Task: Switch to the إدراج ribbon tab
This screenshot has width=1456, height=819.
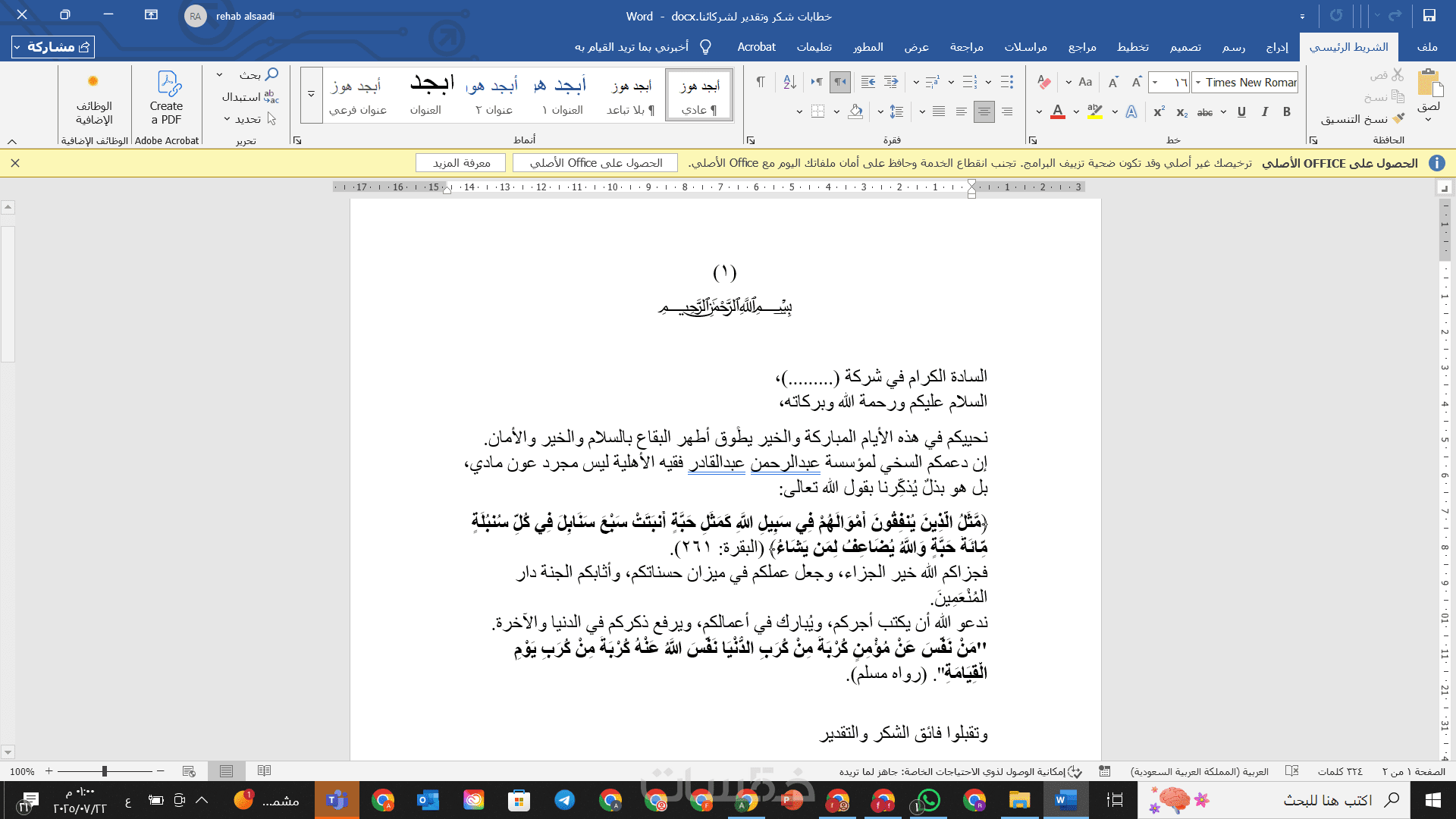Action: pyautogui.click(x=1277, y=47)
